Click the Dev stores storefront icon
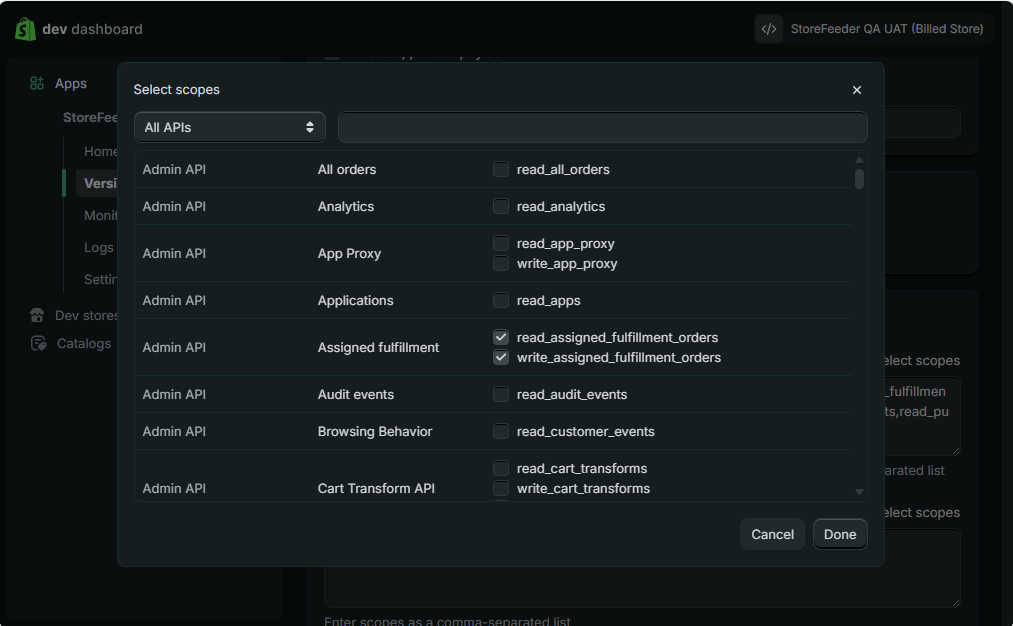The image size is (1013, 626). [x=37, y=315]
